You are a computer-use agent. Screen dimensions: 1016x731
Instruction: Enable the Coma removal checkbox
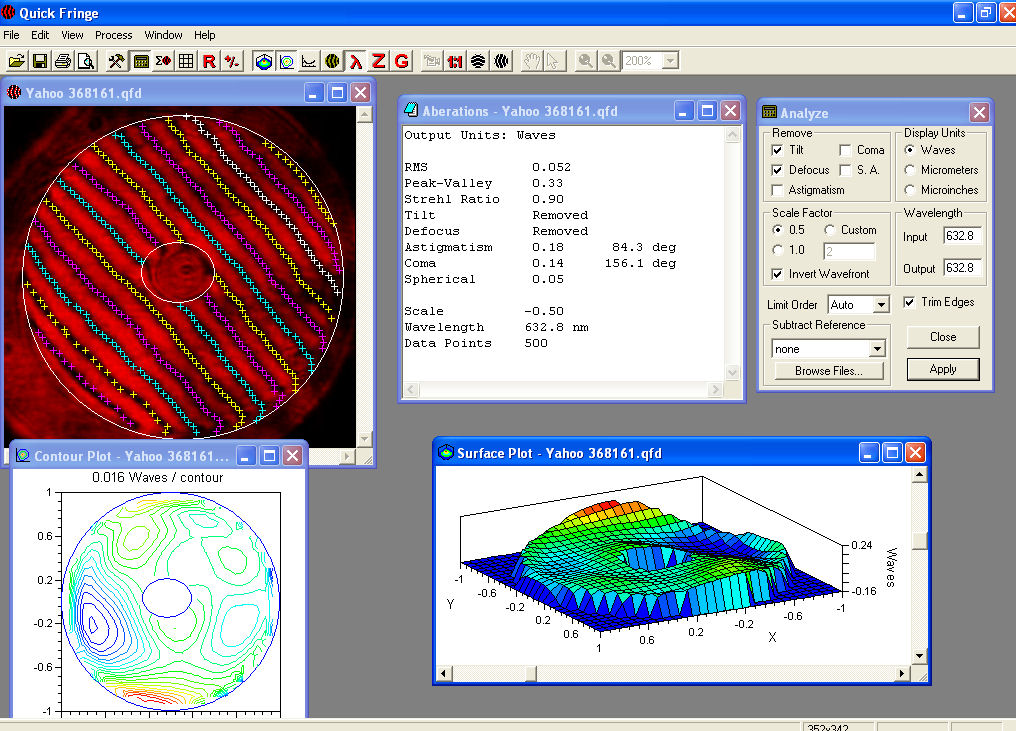[x=845, y=150]
